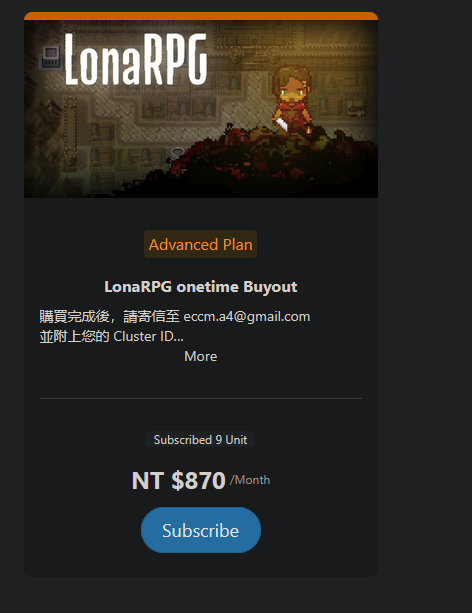The height and width of the screenshot is (613, 472).
Task: Click the small barrel in the banner
Action: pos(177,153)
